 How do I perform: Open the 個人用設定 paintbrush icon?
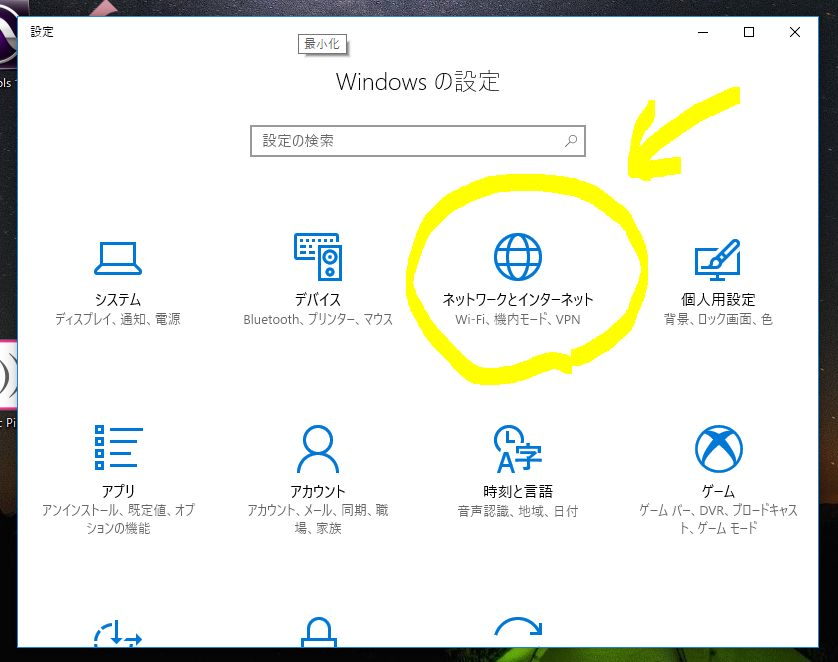(718, 260)
